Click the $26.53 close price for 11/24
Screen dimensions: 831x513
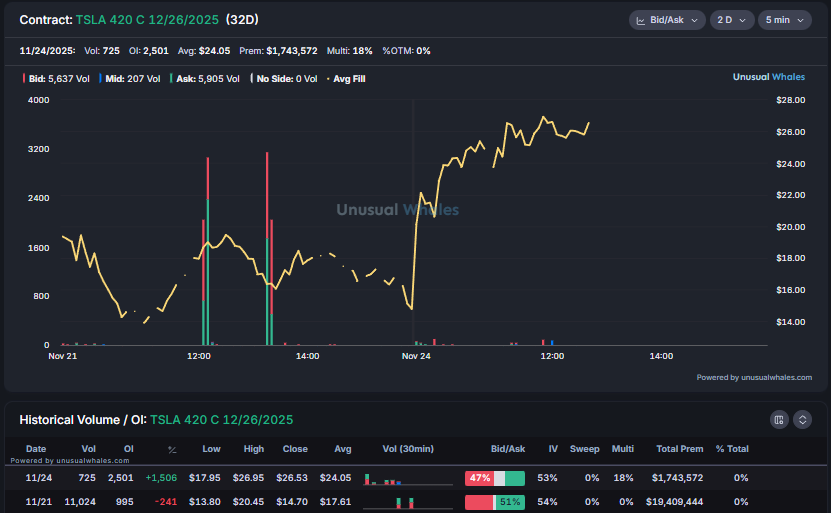pyautogui.click(x=291, y=477)
